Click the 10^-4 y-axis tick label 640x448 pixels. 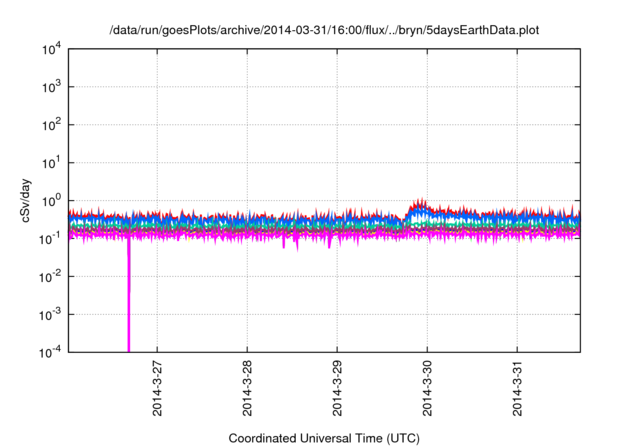click(50, 352)
